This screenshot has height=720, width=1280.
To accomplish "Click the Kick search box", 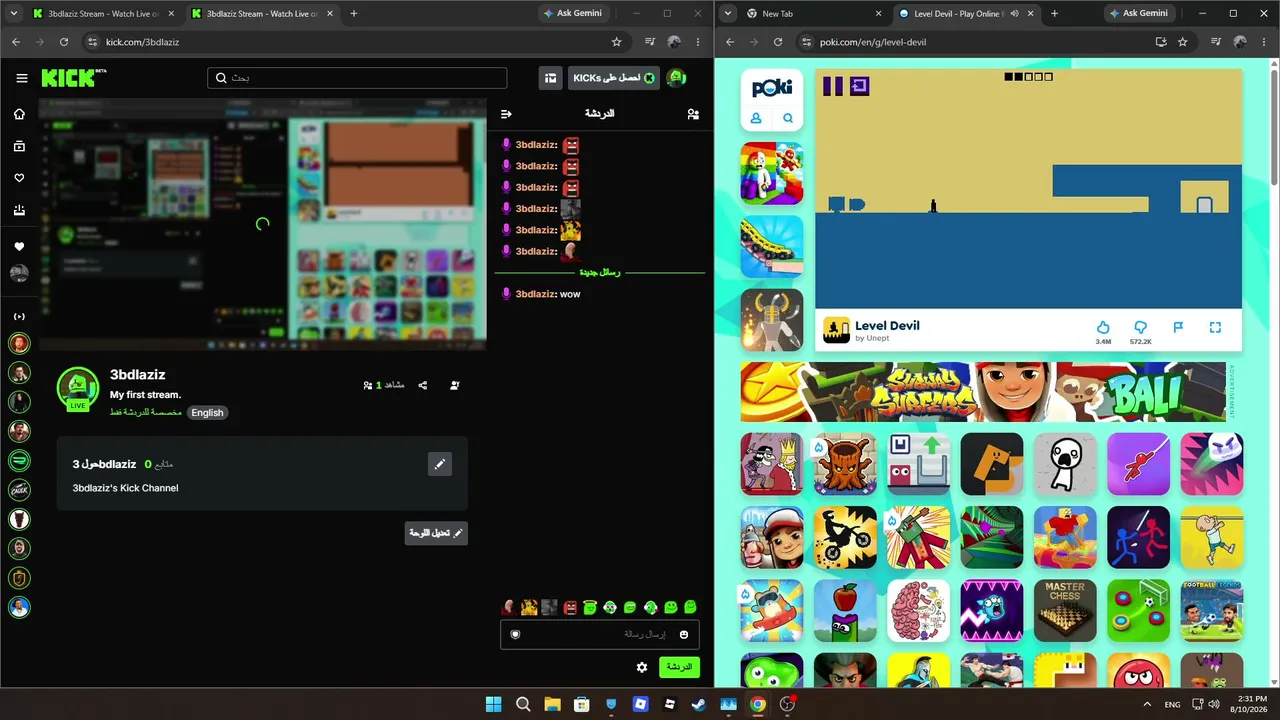I will coord(357,78).
